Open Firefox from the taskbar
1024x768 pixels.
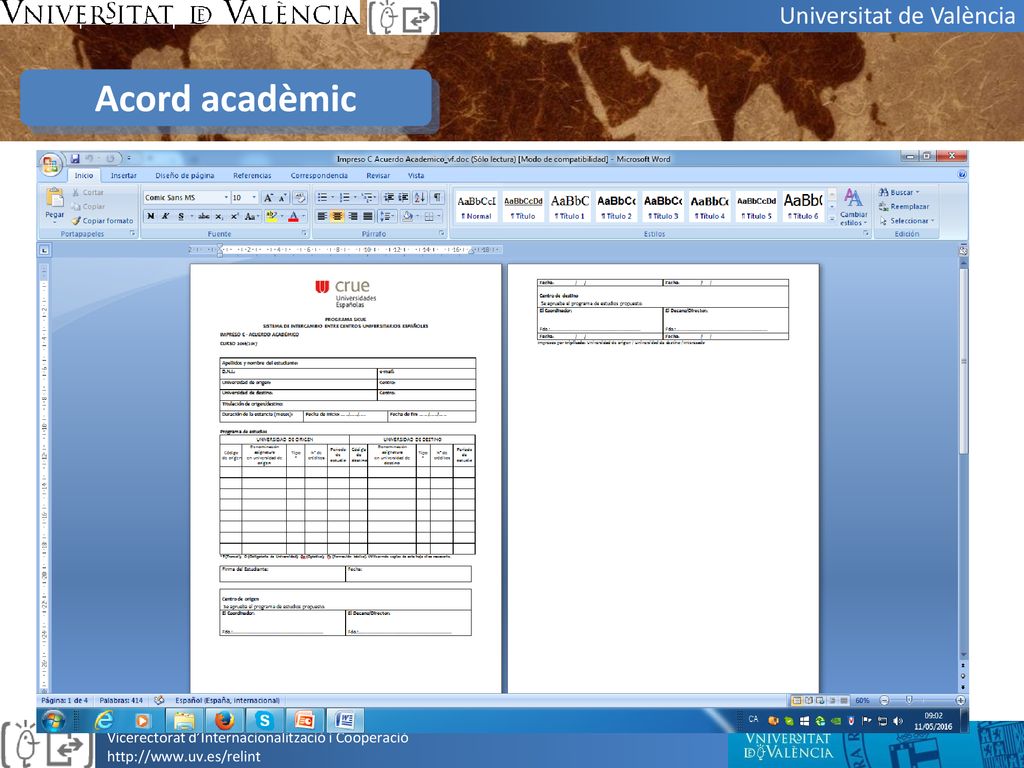click(x=225, y=720)
